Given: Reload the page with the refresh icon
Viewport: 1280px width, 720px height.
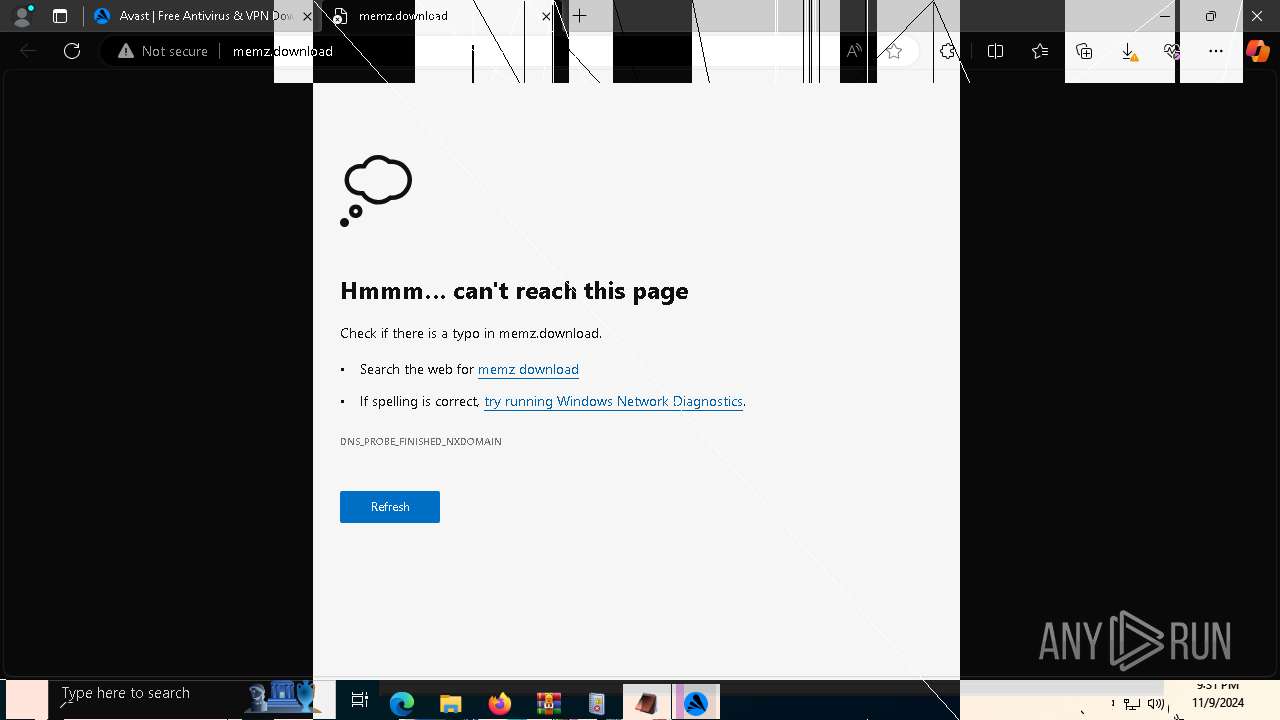Looking at the screenshot, I should [72, 51].
